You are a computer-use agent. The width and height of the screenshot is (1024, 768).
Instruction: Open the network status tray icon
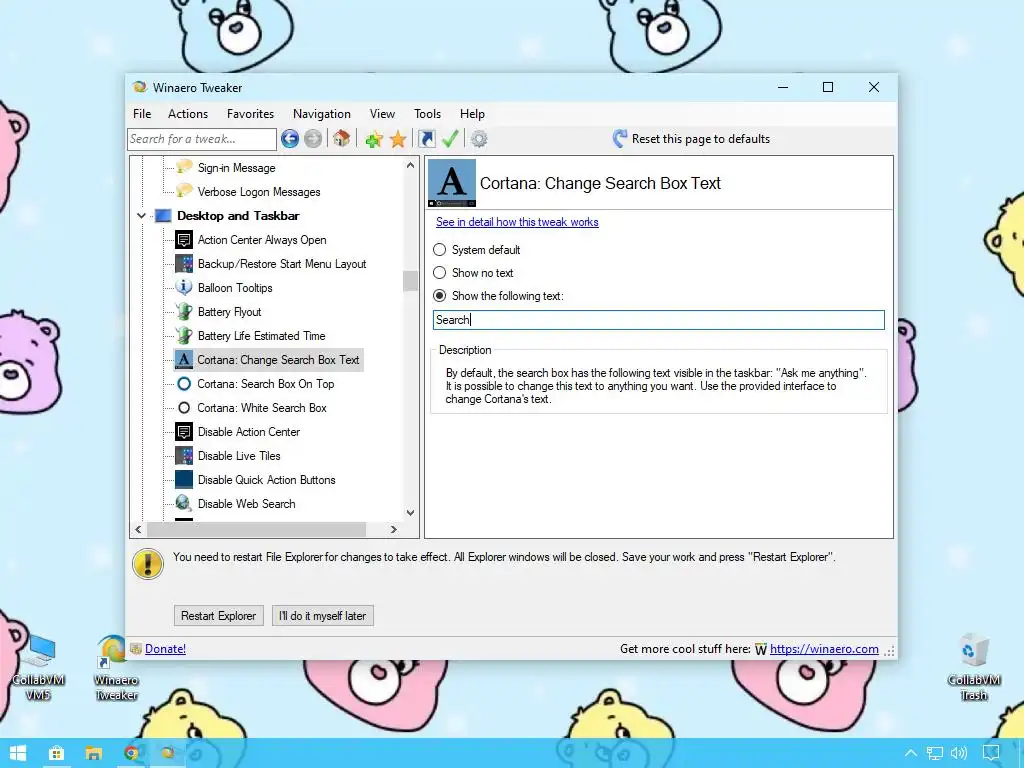935,753
